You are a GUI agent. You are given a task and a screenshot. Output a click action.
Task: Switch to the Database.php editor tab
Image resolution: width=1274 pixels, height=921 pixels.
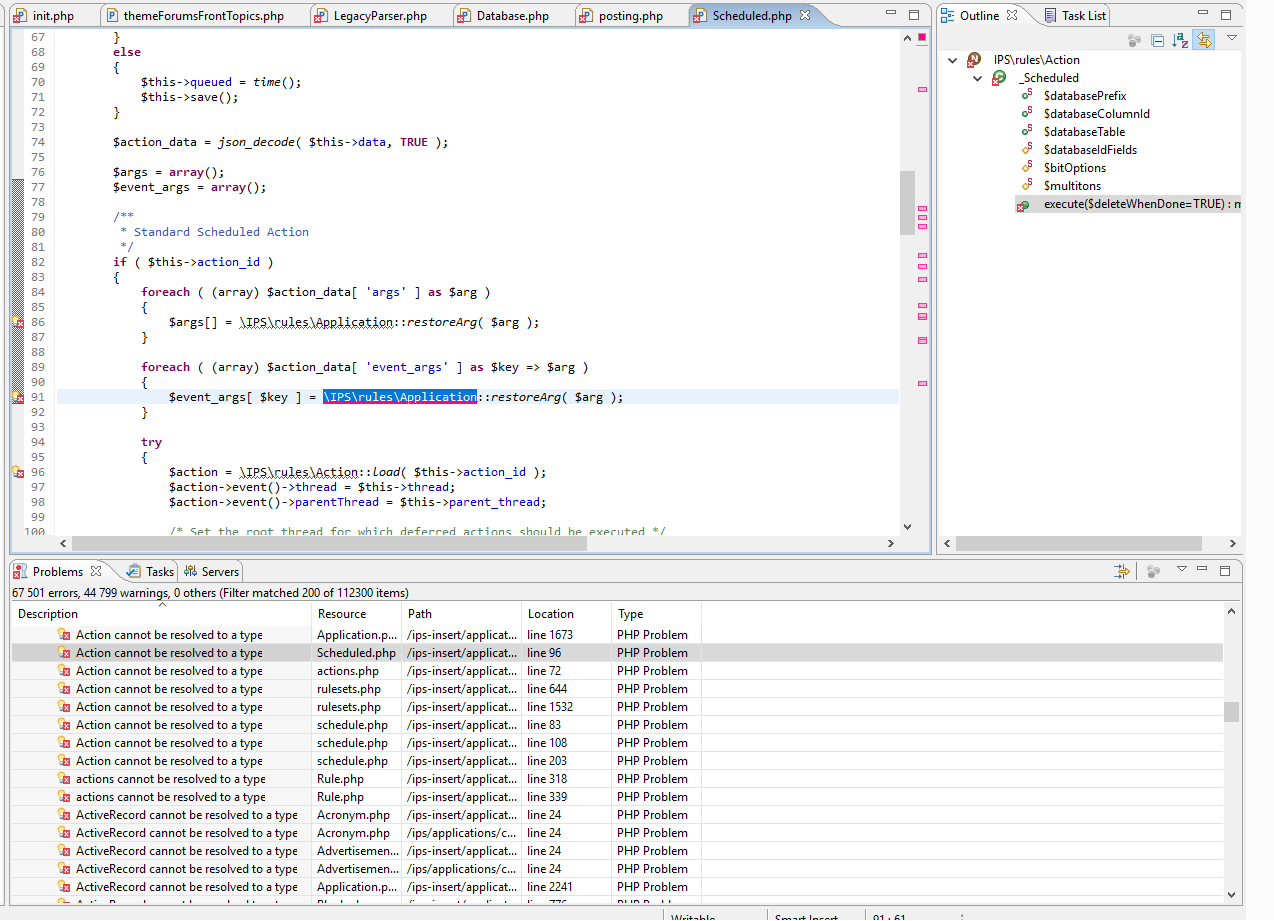point(511,16)
